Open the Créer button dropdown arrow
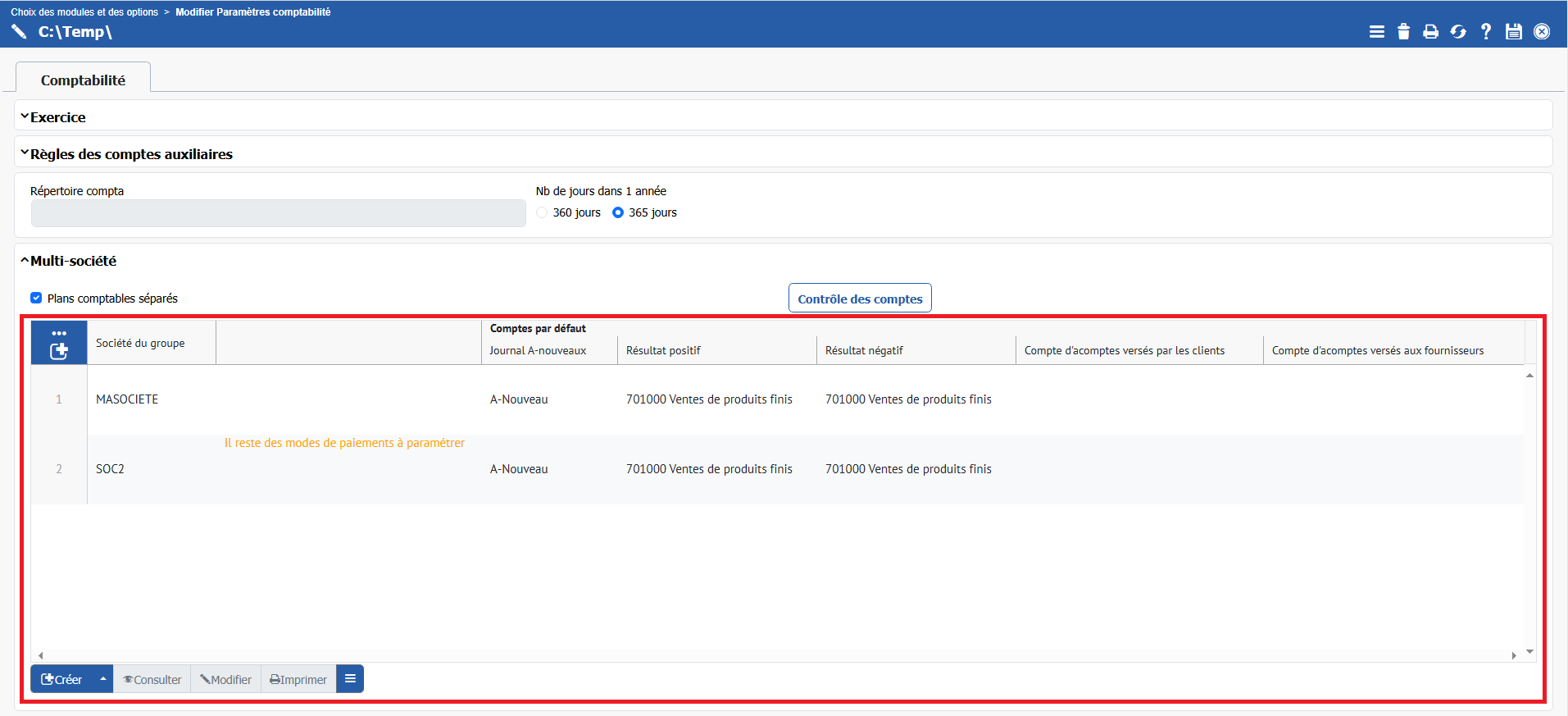1568x716 pixels. coord(102,679)
